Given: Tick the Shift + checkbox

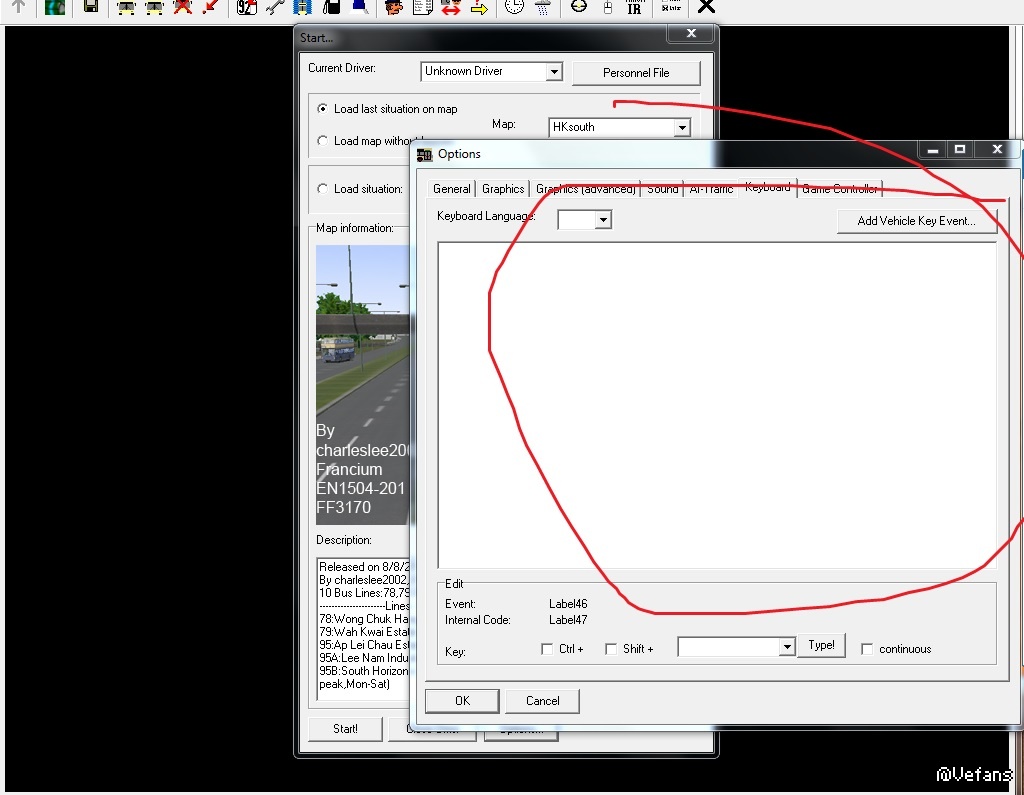Looking at the screenshot, I should click(x=611, y=649).
